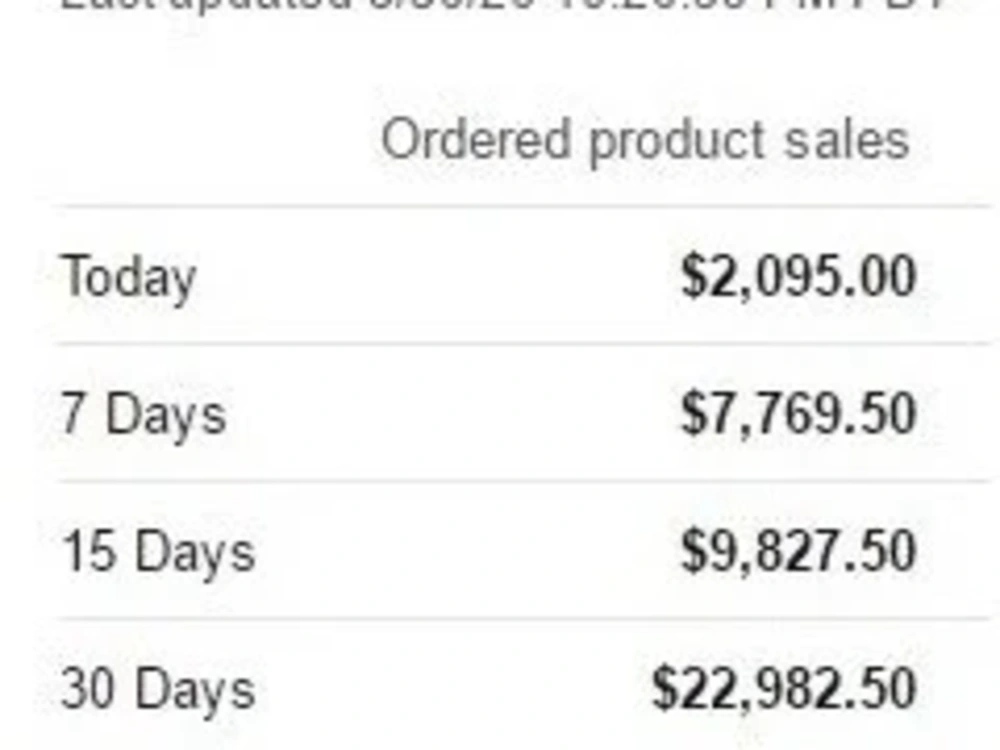Select the $9,827.50 sales value
The height and width of the screenshot is (750, 1000).
coord(798,552)
